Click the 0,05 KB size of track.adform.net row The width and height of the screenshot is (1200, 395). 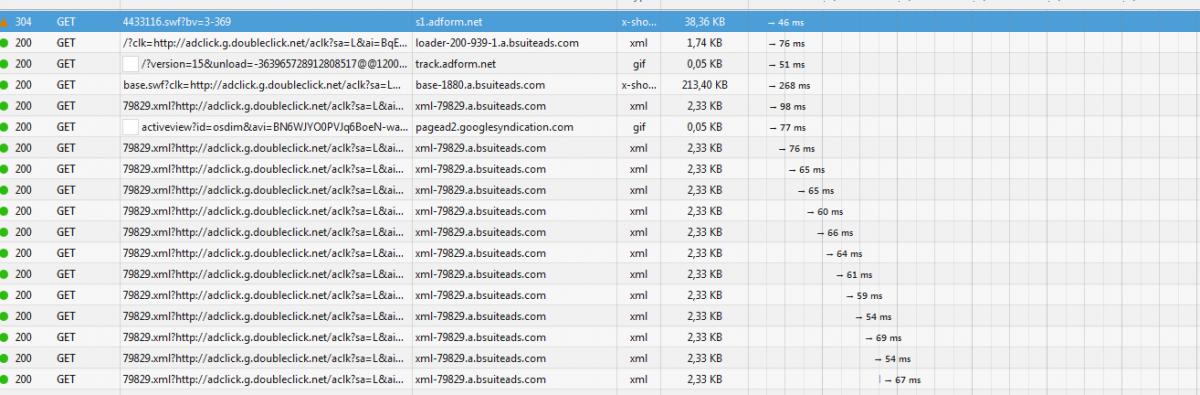704,64
